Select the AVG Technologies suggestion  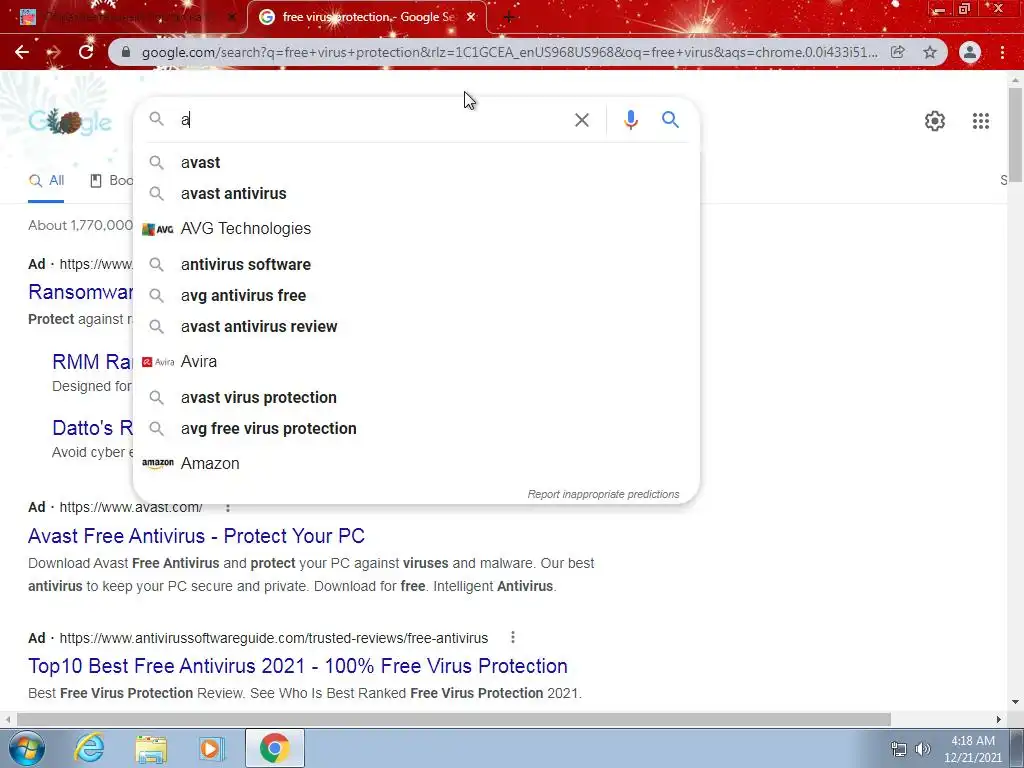coord(416,229)
